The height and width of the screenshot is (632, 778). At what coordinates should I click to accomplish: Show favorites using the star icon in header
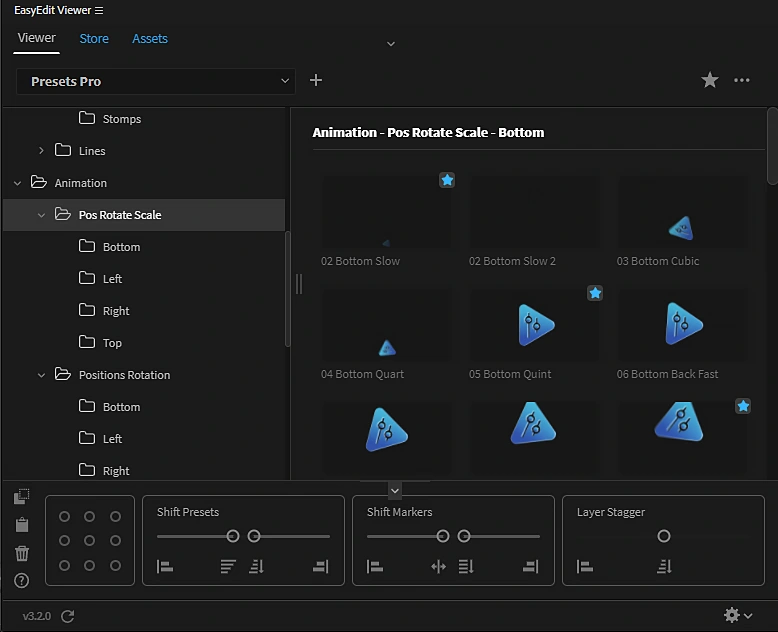[x=710, y=80]
